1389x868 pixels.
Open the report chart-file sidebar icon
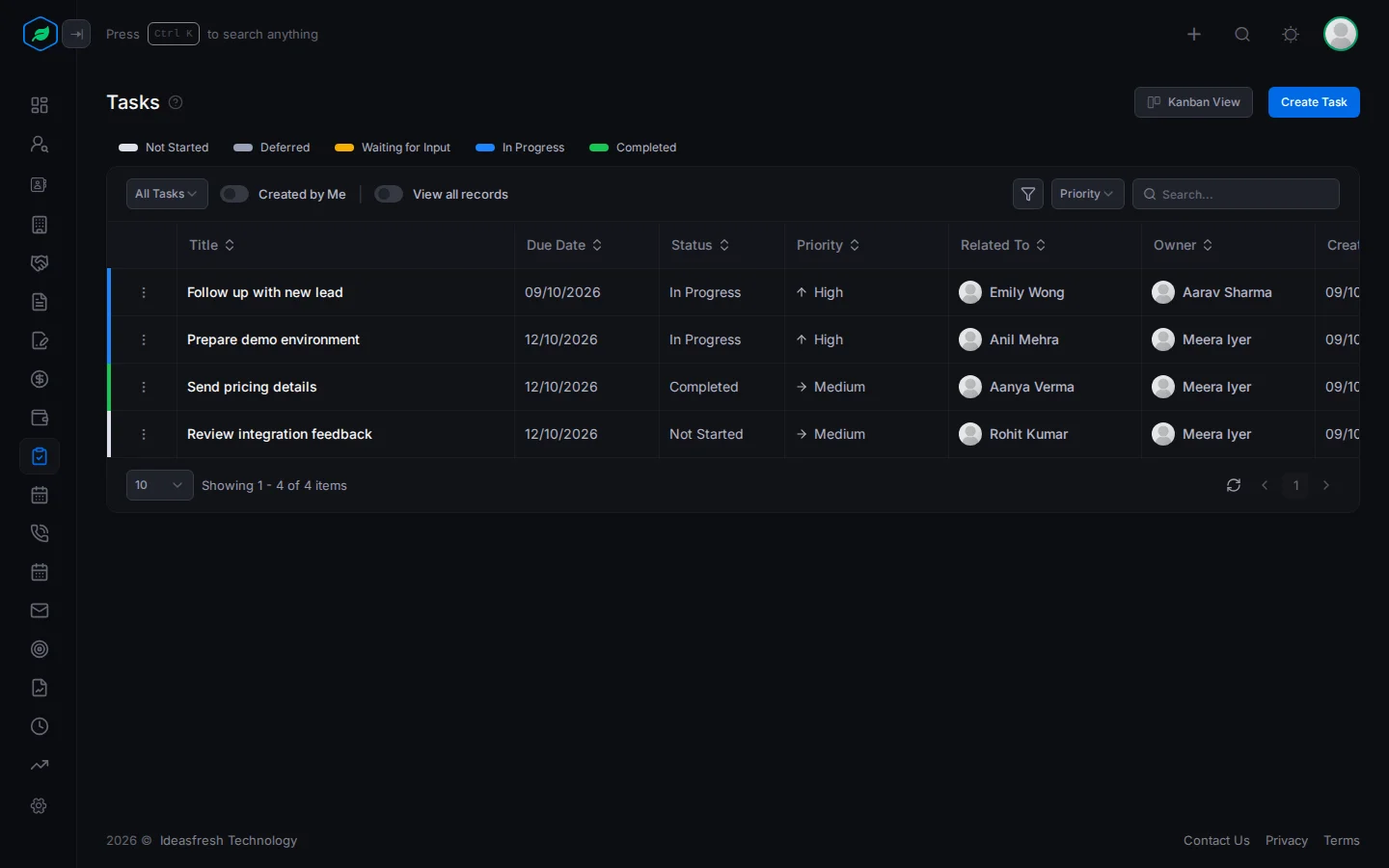40,688
